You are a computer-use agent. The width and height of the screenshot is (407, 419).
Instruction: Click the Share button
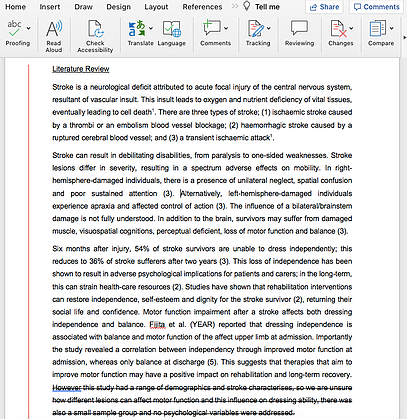coord(325,7)
